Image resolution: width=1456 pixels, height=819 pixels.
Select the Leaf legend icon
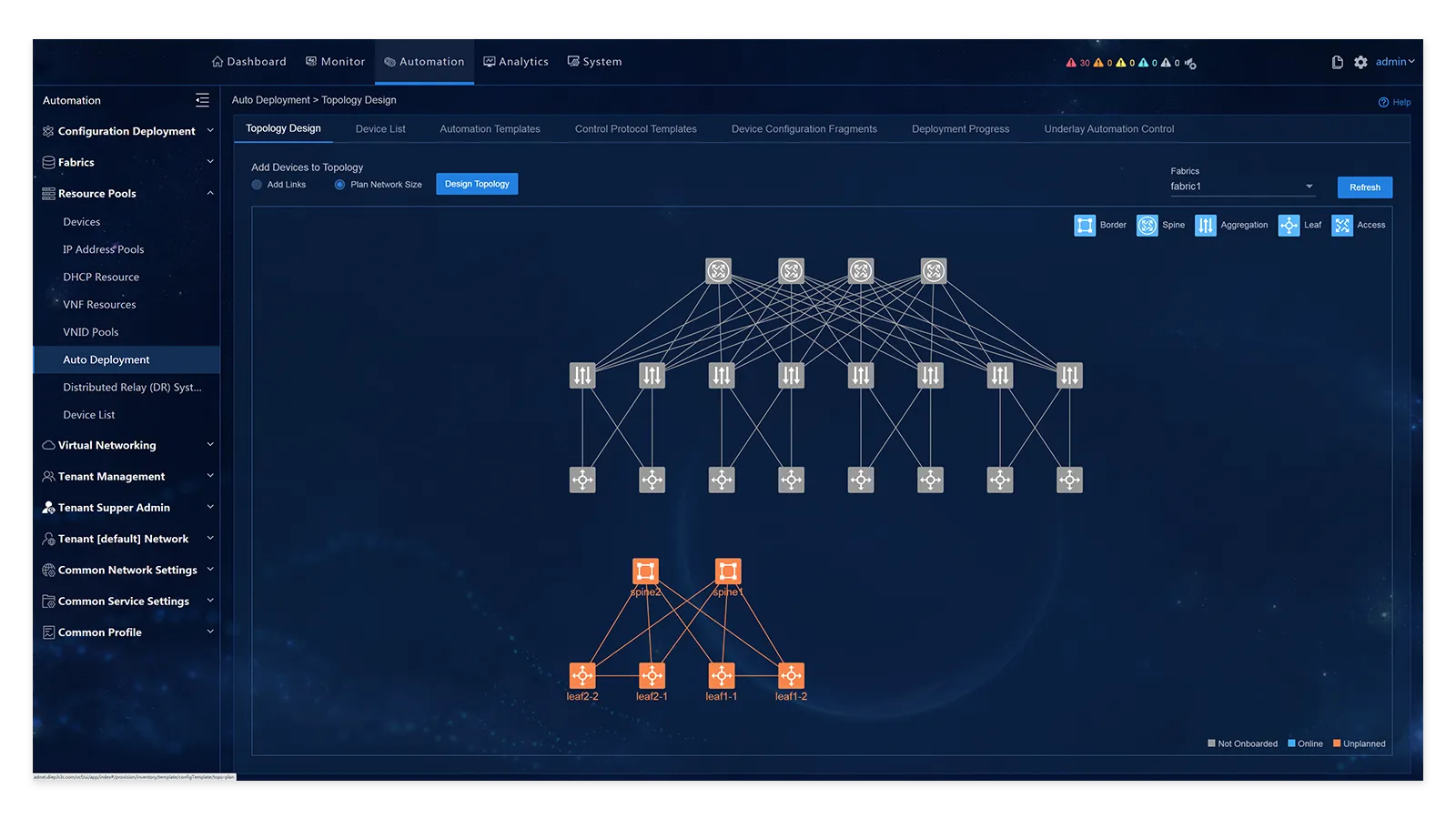click(x=1289, y=225)
